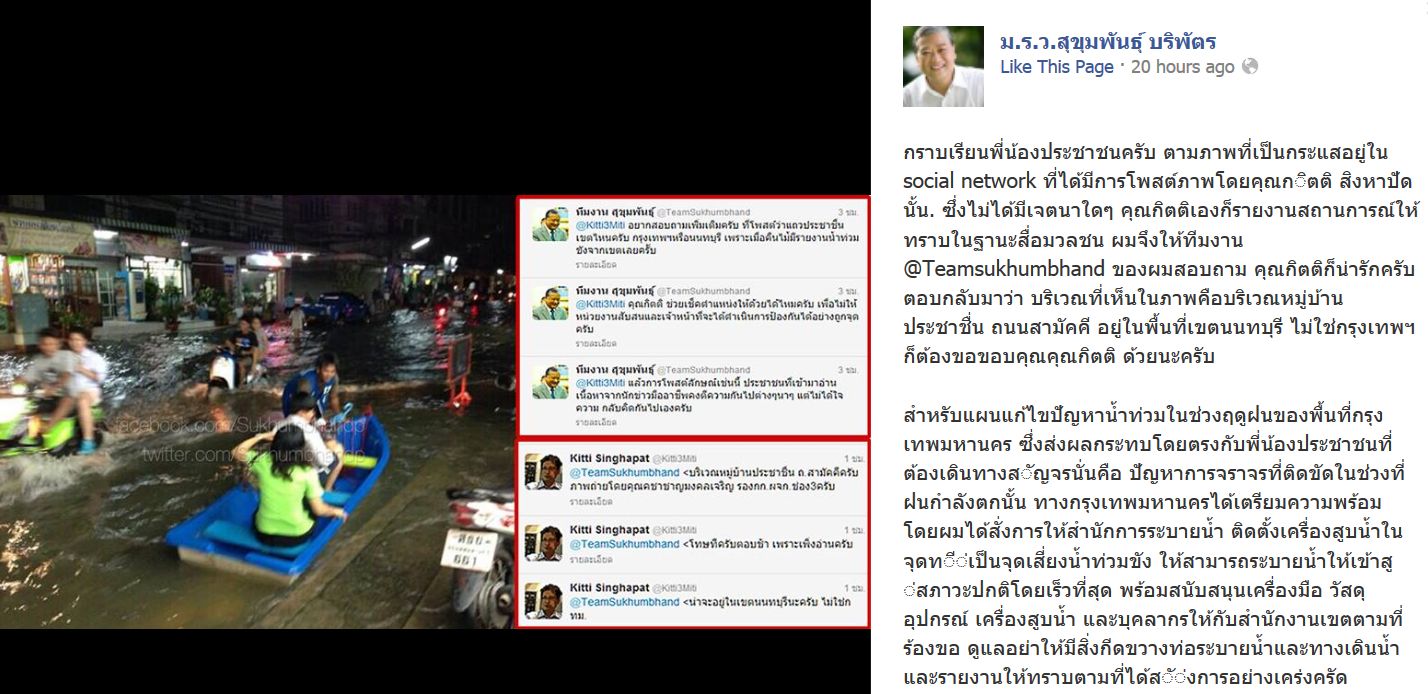Click the first ทีมงาน สุขุมพันธุ์ tweet avatar
The image size is (1428, 694).
549,225
